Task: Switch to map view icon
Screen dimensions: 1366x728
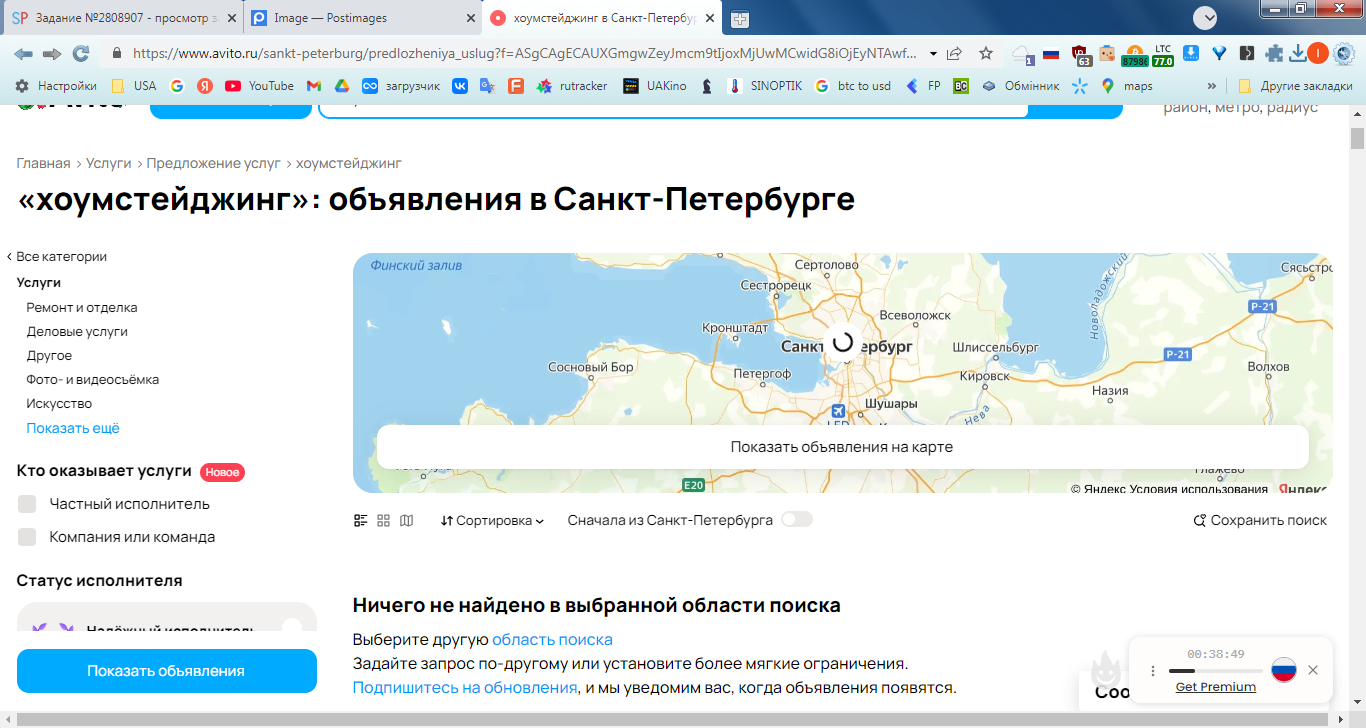Action: coord(406,521)
